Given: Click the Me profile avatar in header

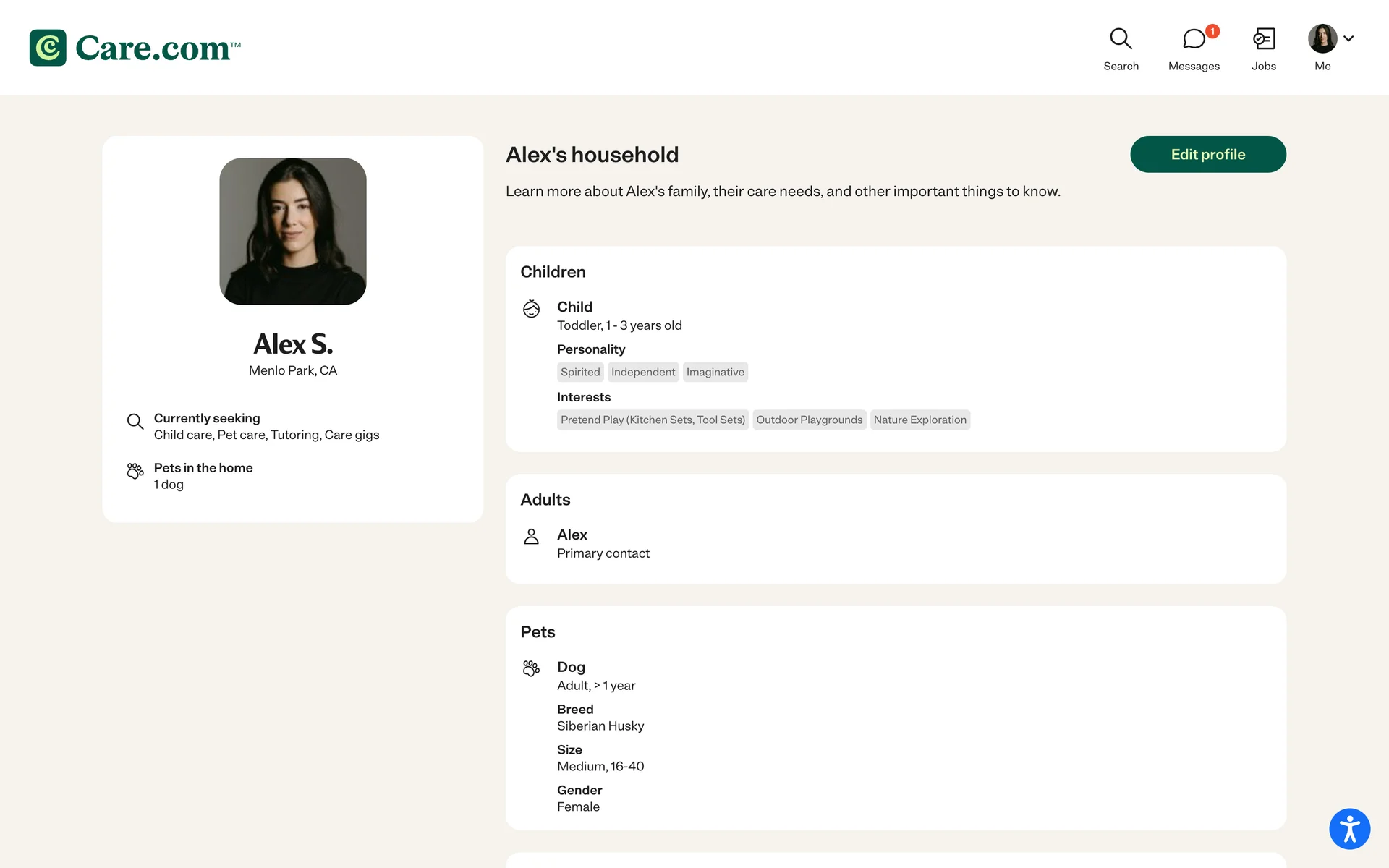Looking at the screenshot, I should click(x=1322, y=38).
